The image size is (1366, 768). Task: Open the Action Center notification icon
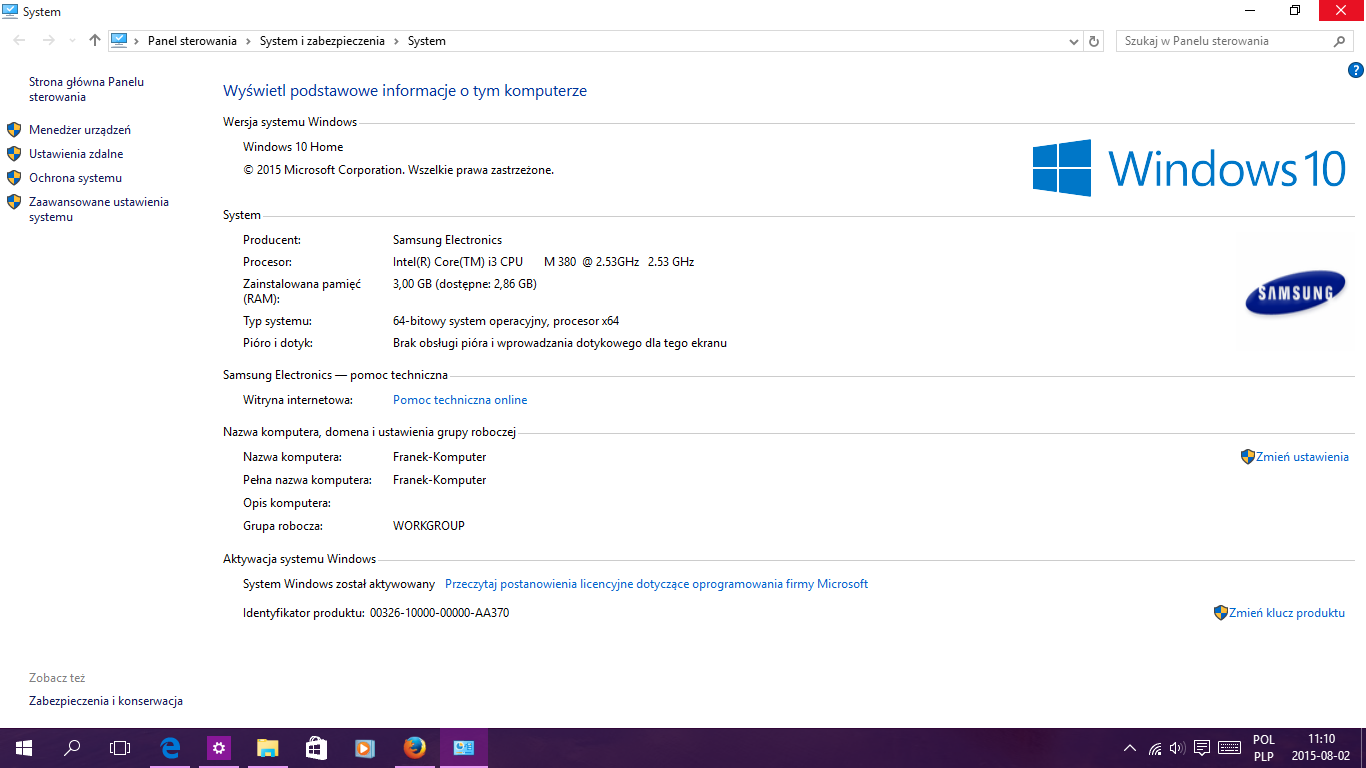pyautogui.click(x=1202, y=748)
